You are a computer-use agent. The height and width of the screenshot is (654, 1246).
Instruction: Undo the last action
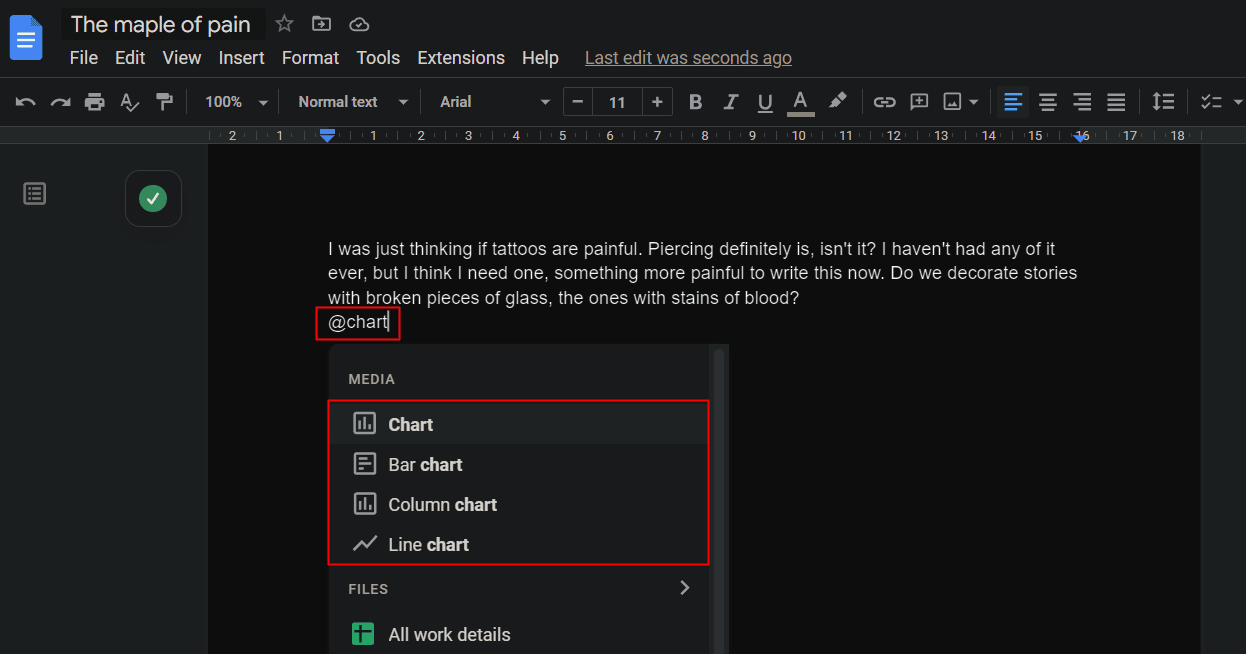pyautogui.click(x=26, y=102)
